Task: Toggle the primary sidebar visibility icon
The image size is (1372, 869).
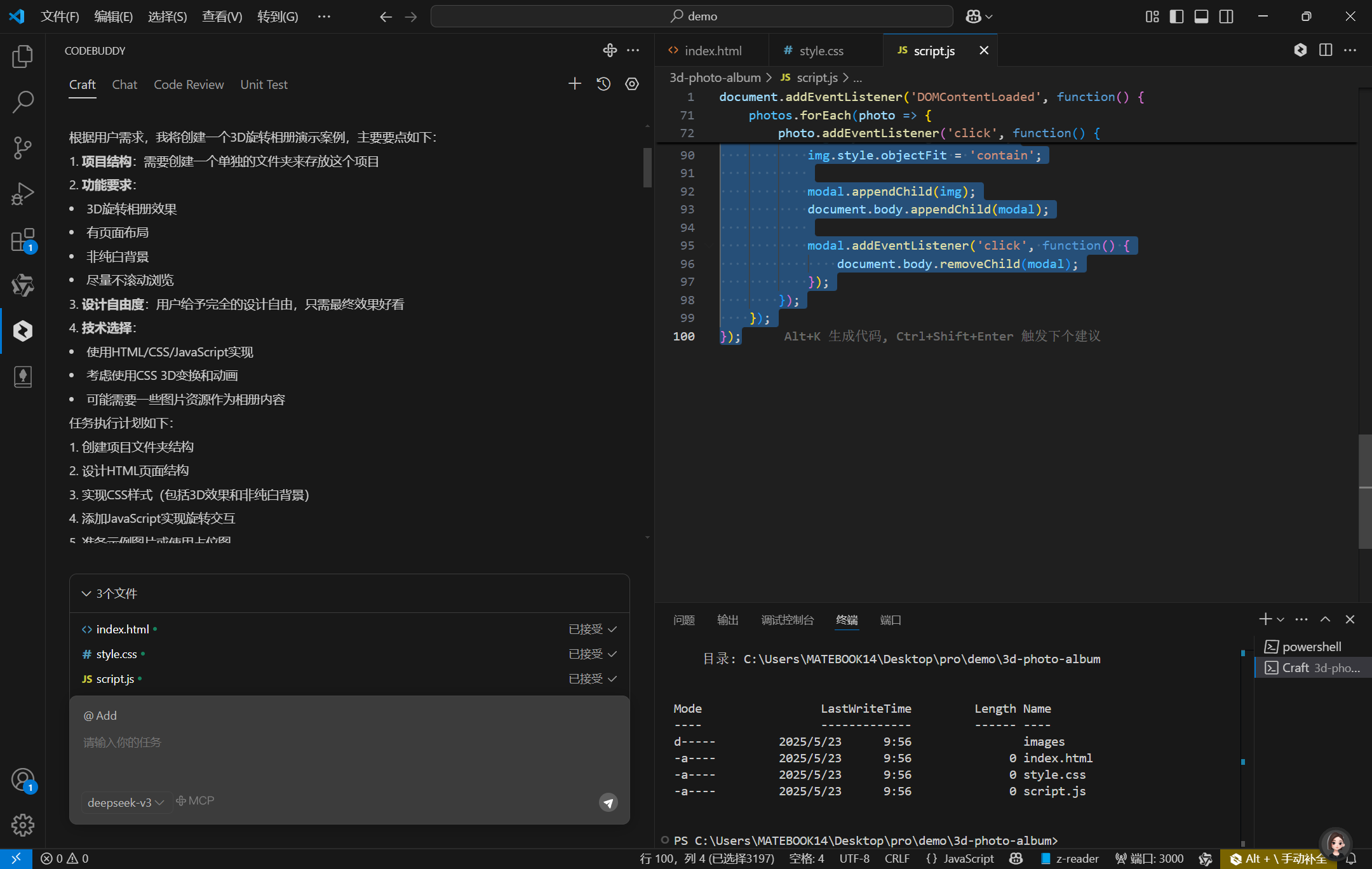Action: click(1176, 17)
